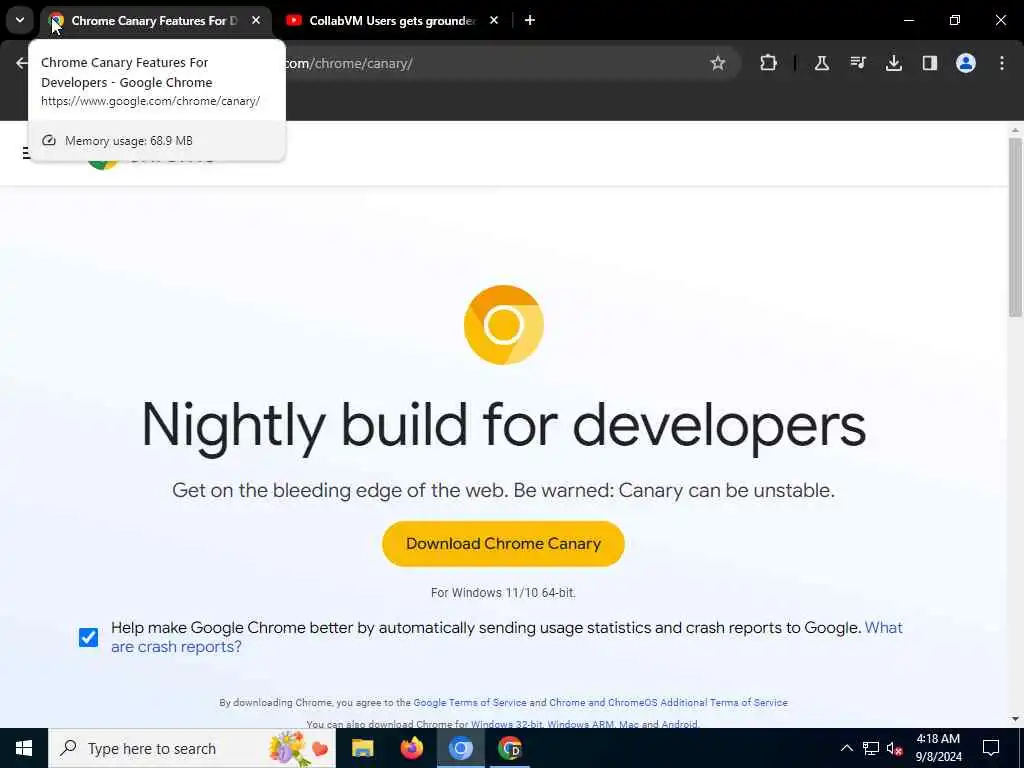Image resolution: width=1024 pixels, height=768 pixels.
Task: Open a new tab with the plus button
Action: point(530,21)
